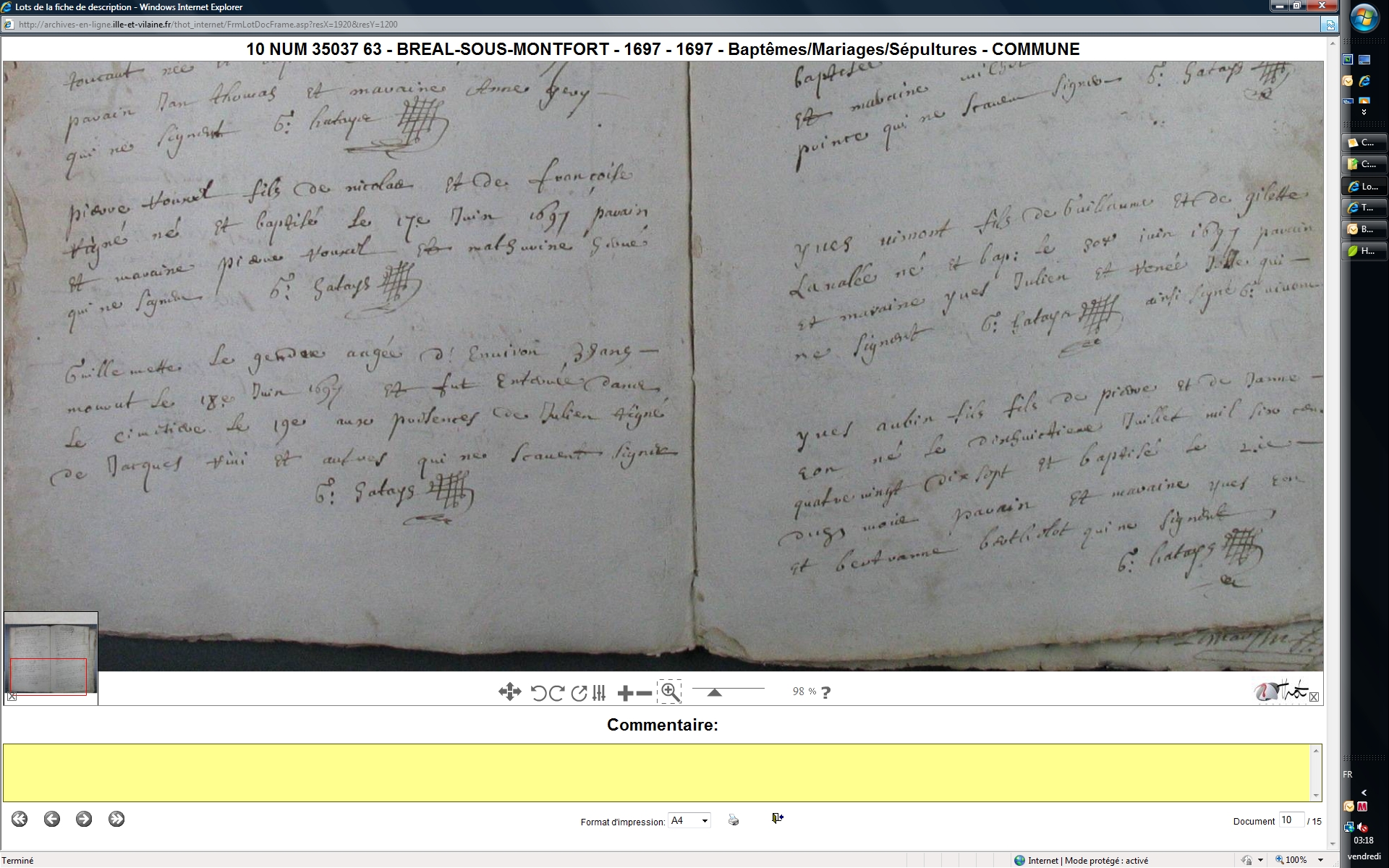Go to the previous document page
This screenshot has height=868, width=1389.
click(x=51, y=819)
